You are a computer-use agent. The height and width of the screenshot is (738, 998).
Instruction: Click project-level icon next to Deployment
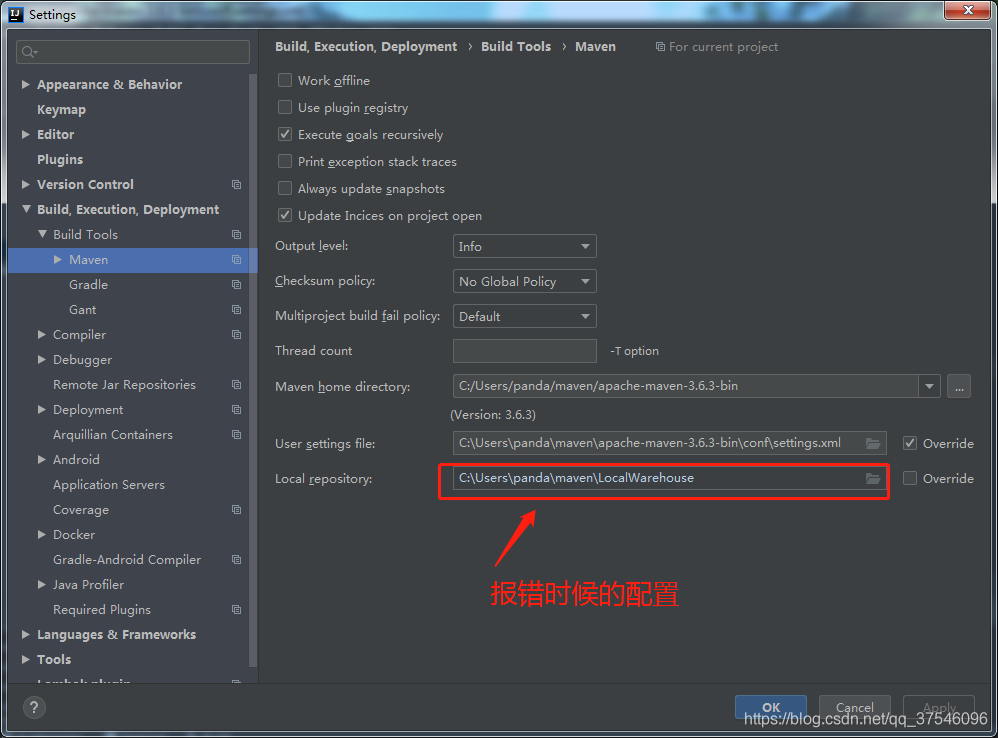237,410
